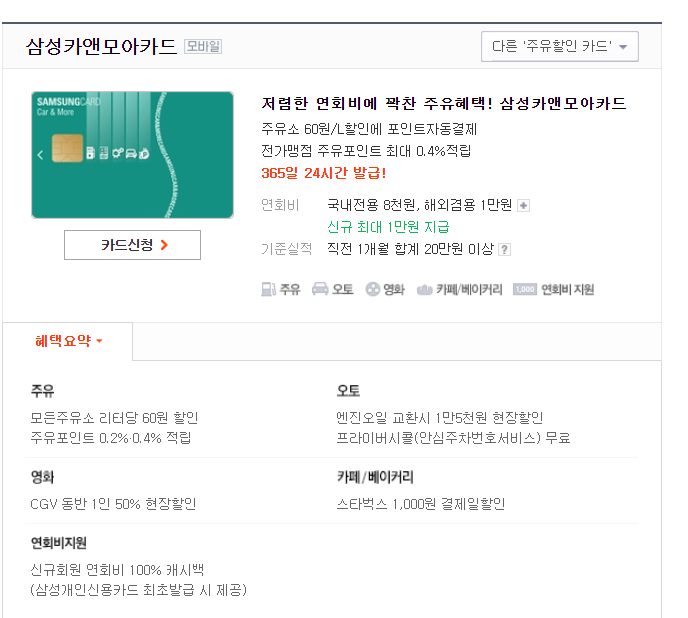Click the 주유 fuel pump icon
The height and width of the screenshot is (618, 688).
[x=268, y=289]
